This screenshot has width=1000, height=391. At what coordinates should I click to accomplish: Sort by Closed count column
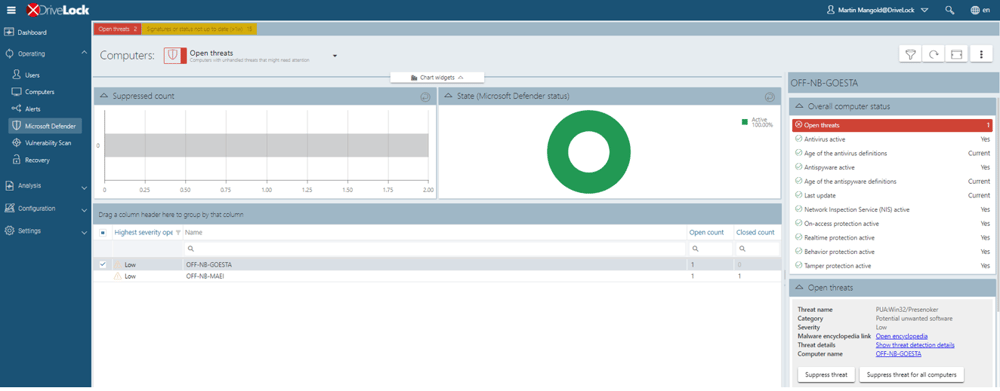pos(755,233)
